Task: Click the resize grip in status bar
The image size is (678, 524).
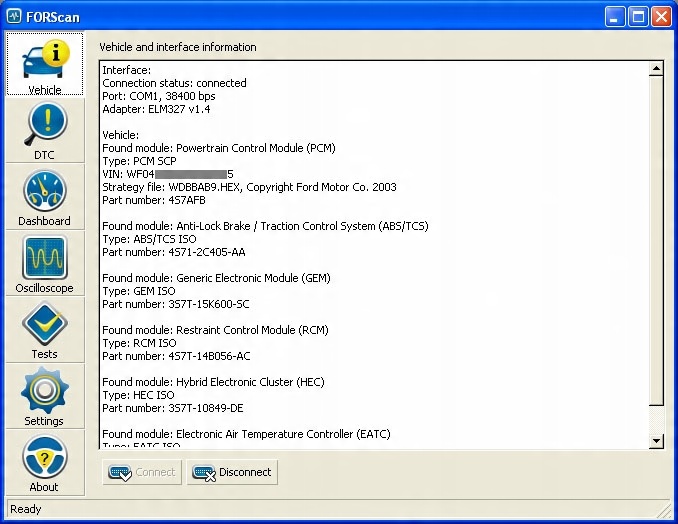Action: click(664, 510)
